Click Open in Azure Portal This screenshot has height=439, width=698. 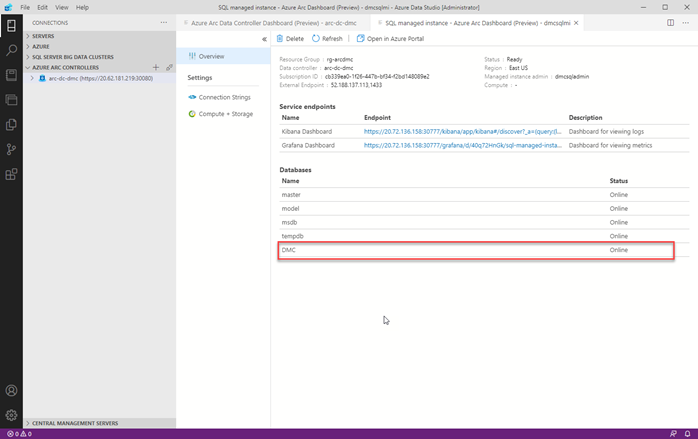pyautogui.click(x=390, y=39)
